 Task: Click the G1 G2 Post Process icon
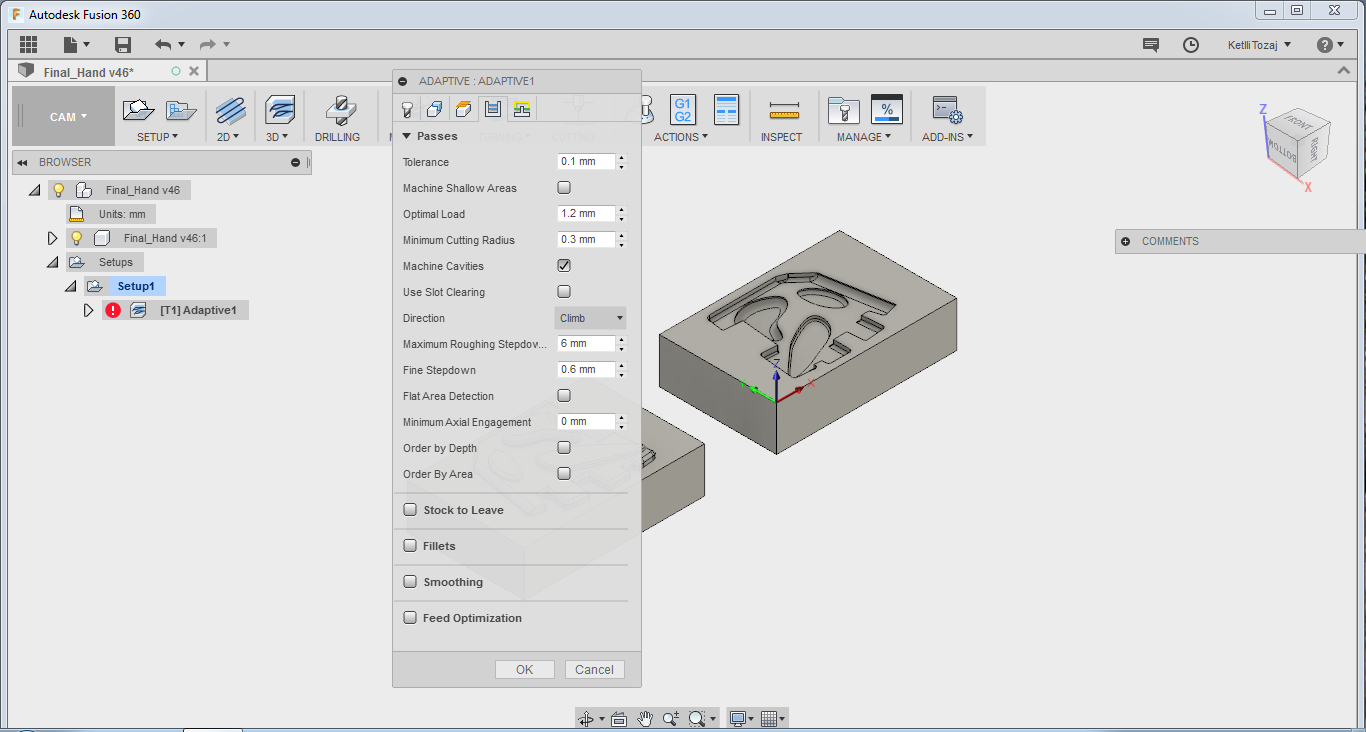coord(683,110)
